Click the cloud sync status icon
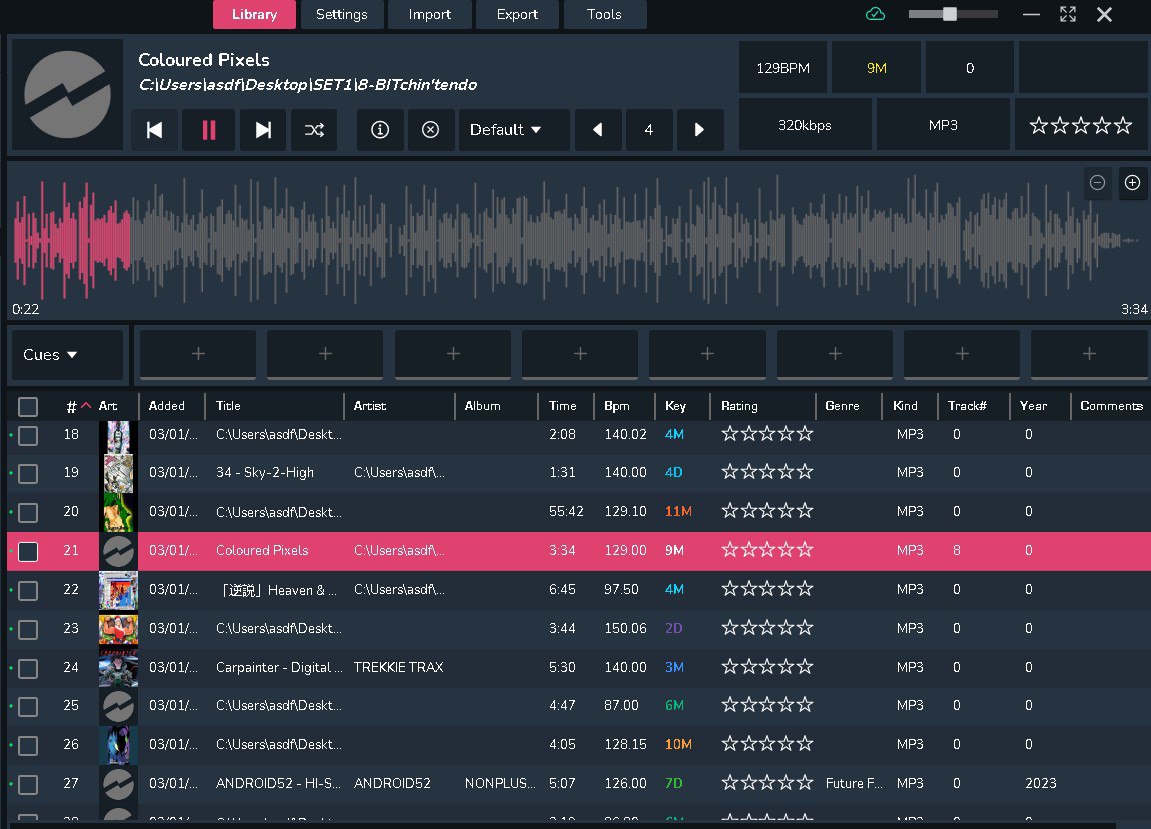Screen dimensions: 1151x829 coord(875,14)
